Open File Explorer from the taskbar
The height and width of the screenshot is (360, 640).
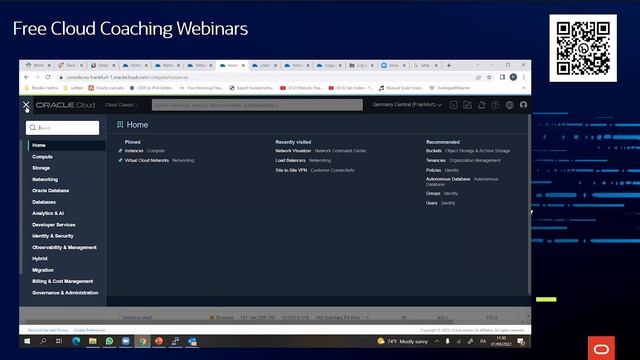point(93,341)
